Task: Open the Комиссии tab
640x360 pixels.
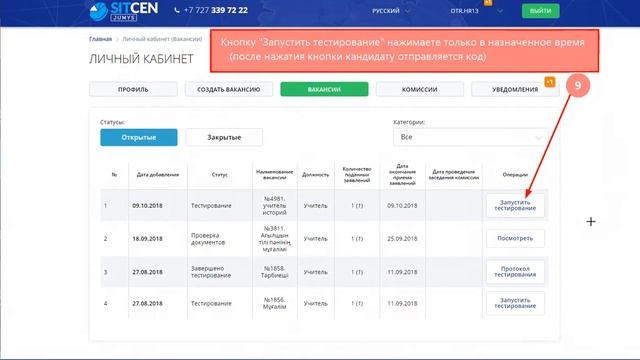Action: [x=420, y=89]
